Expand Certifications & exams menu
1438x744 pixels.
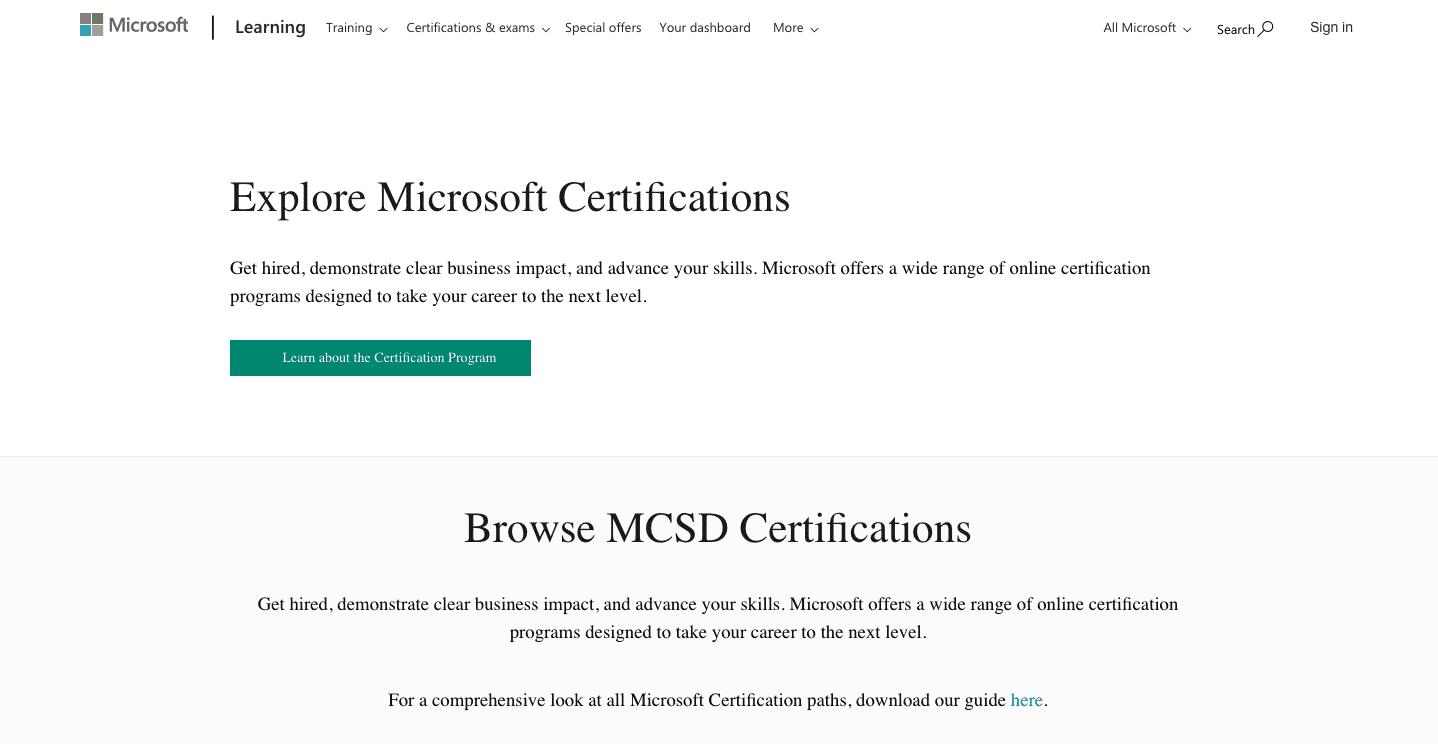point(478,28)
